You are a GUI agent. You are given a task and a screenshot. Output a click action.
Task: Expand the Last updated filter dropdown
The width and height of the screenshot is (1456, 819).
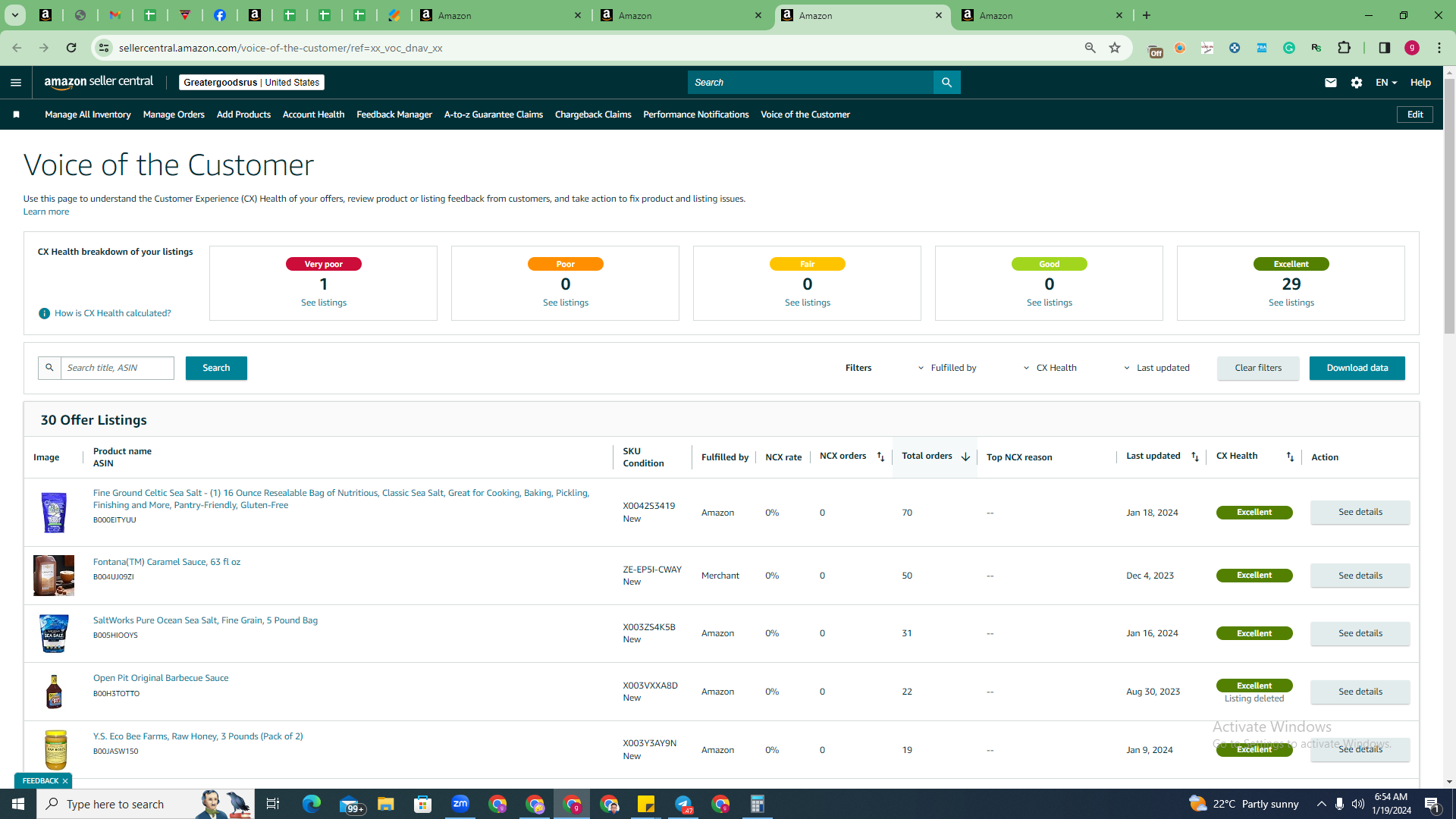pos(1156,368)
